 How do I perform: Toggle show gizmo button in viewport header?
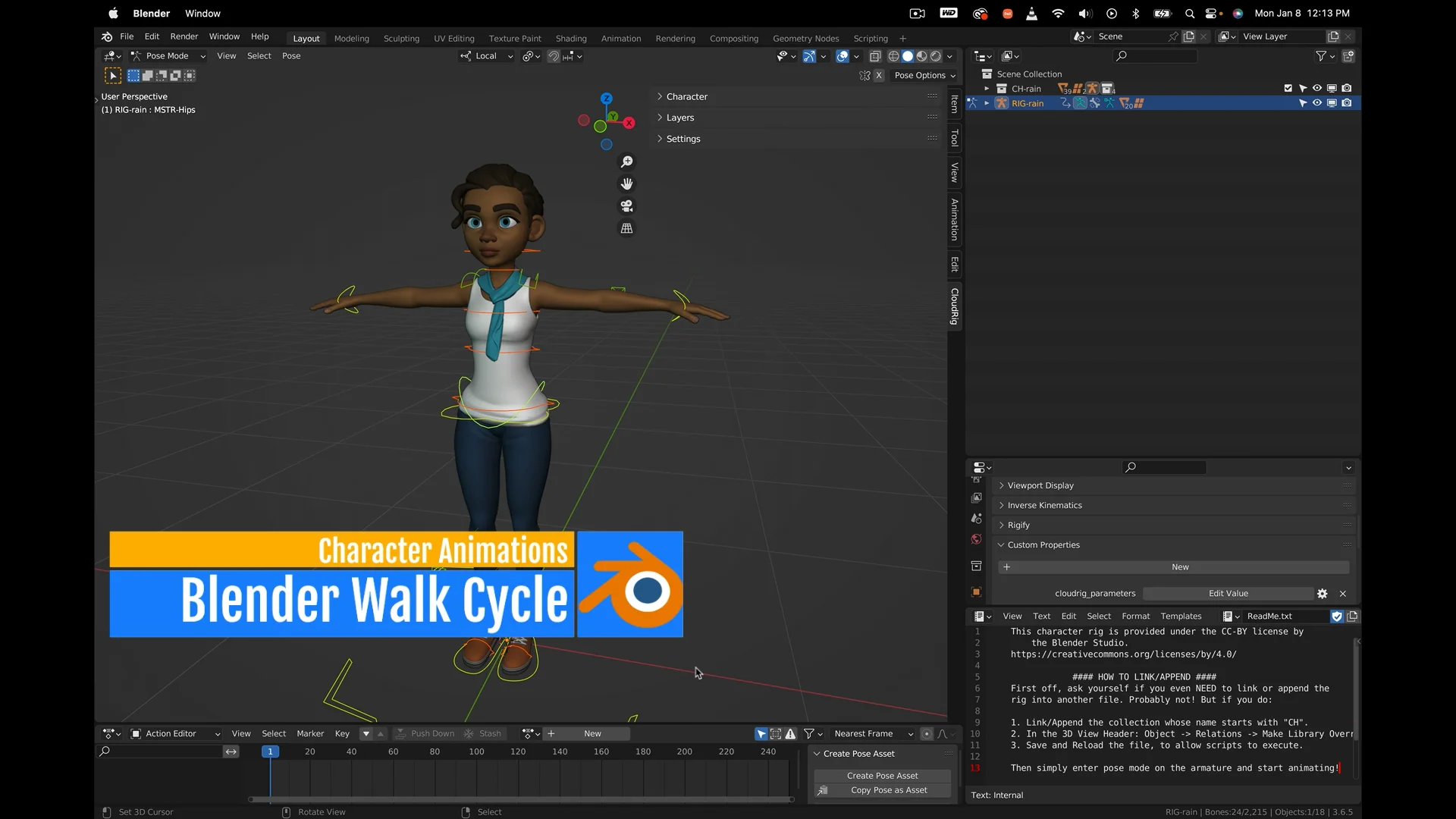pos(809,56)
